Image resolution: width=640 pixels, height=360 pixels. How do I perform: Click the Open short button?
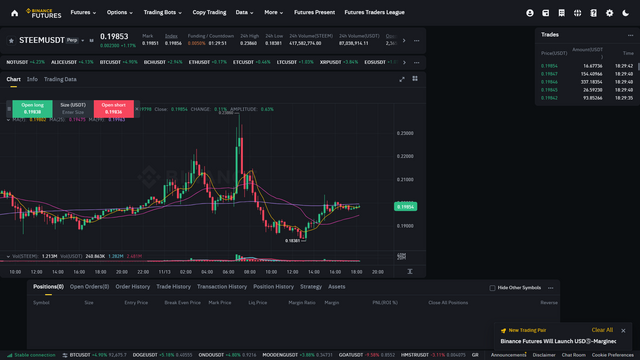click(x=113, y=109)
